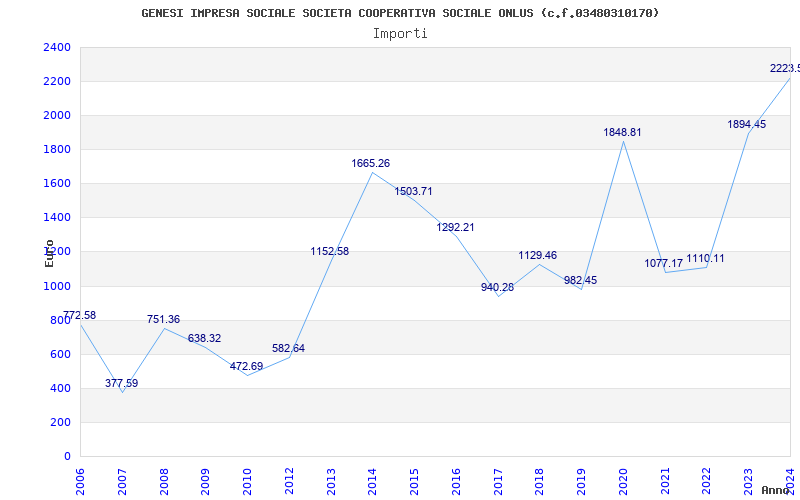Screen dimensions: 800x500
Task: Click the 2010 x-axis year label
Action: click(247, 482)
